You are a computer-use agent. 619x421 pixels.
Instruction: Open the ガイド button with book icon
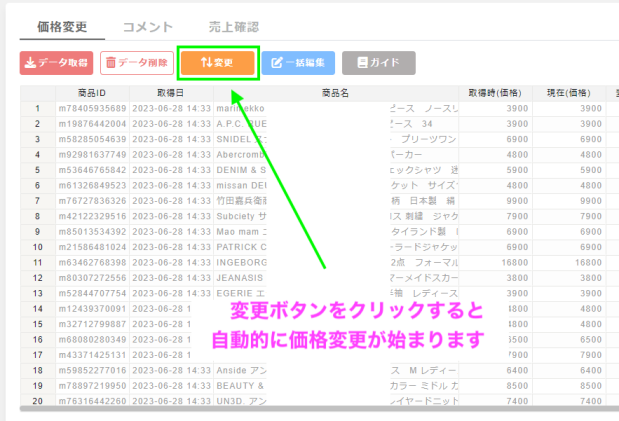(378, 63)
